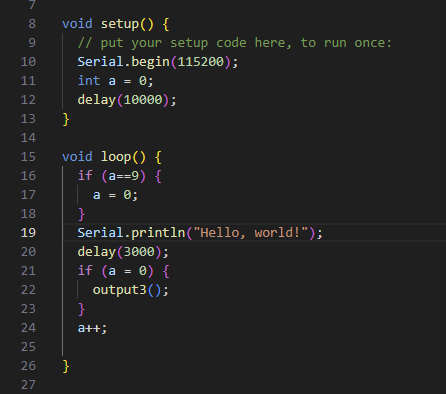The height and width of the screenshot is (394, 446).
Task: Click closing brace on line 23
Action: coord(81,309)
